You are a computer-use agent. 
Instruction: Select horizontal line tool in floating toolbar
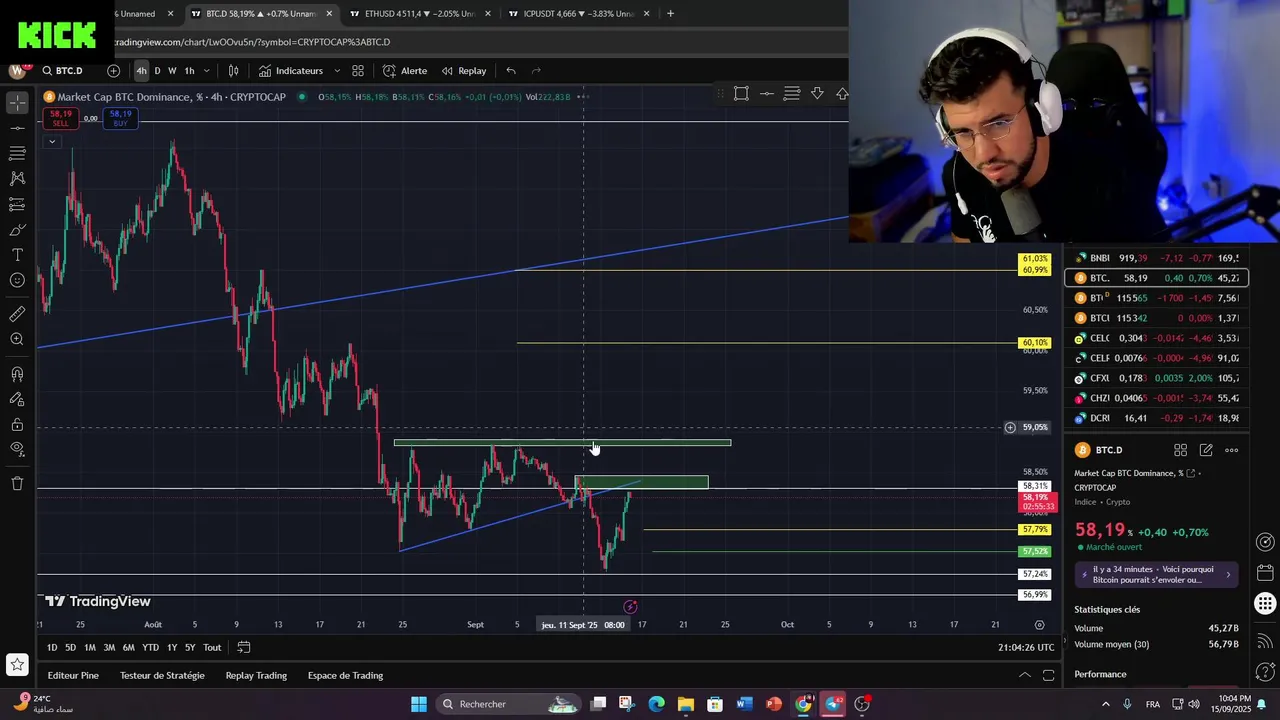pos(766,93)
